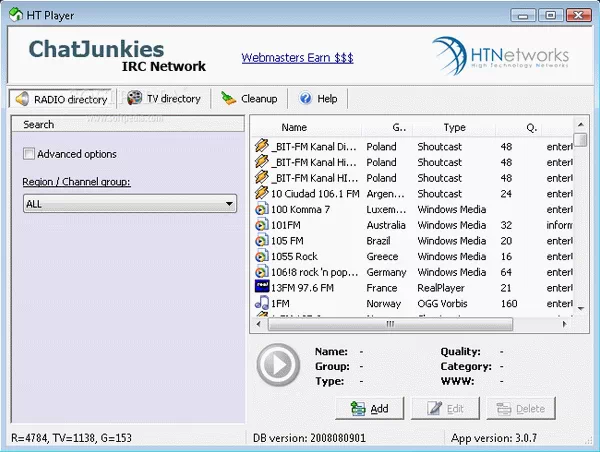Viewport: 600px width, 452px height.
Task: Sort the list by Type column header
Action: coord(454,127)
